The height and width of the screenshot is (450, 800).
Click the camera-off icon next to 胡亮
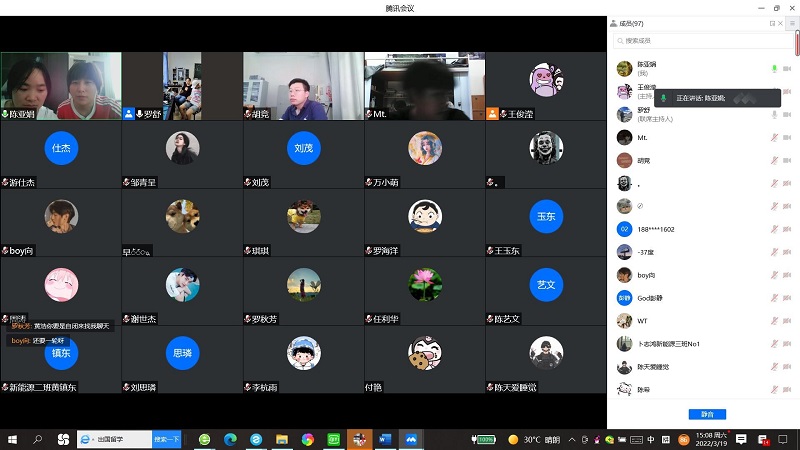pyautogui.click(x=786, y=160)
